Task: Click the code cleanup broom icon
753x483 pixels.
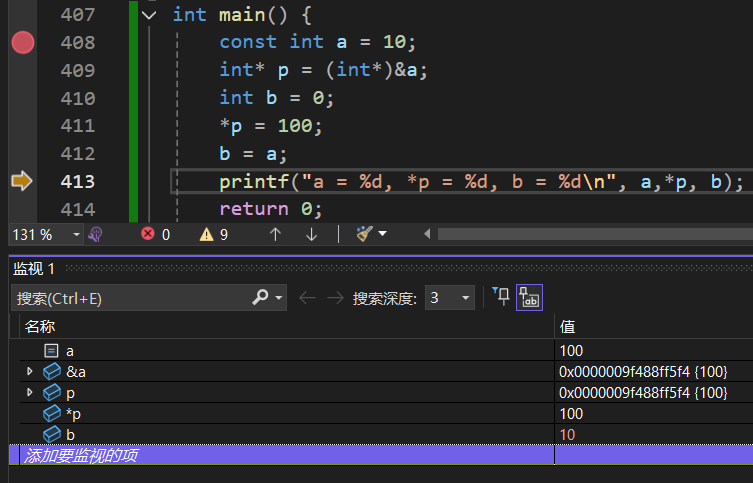Action: tap(365, 234)
